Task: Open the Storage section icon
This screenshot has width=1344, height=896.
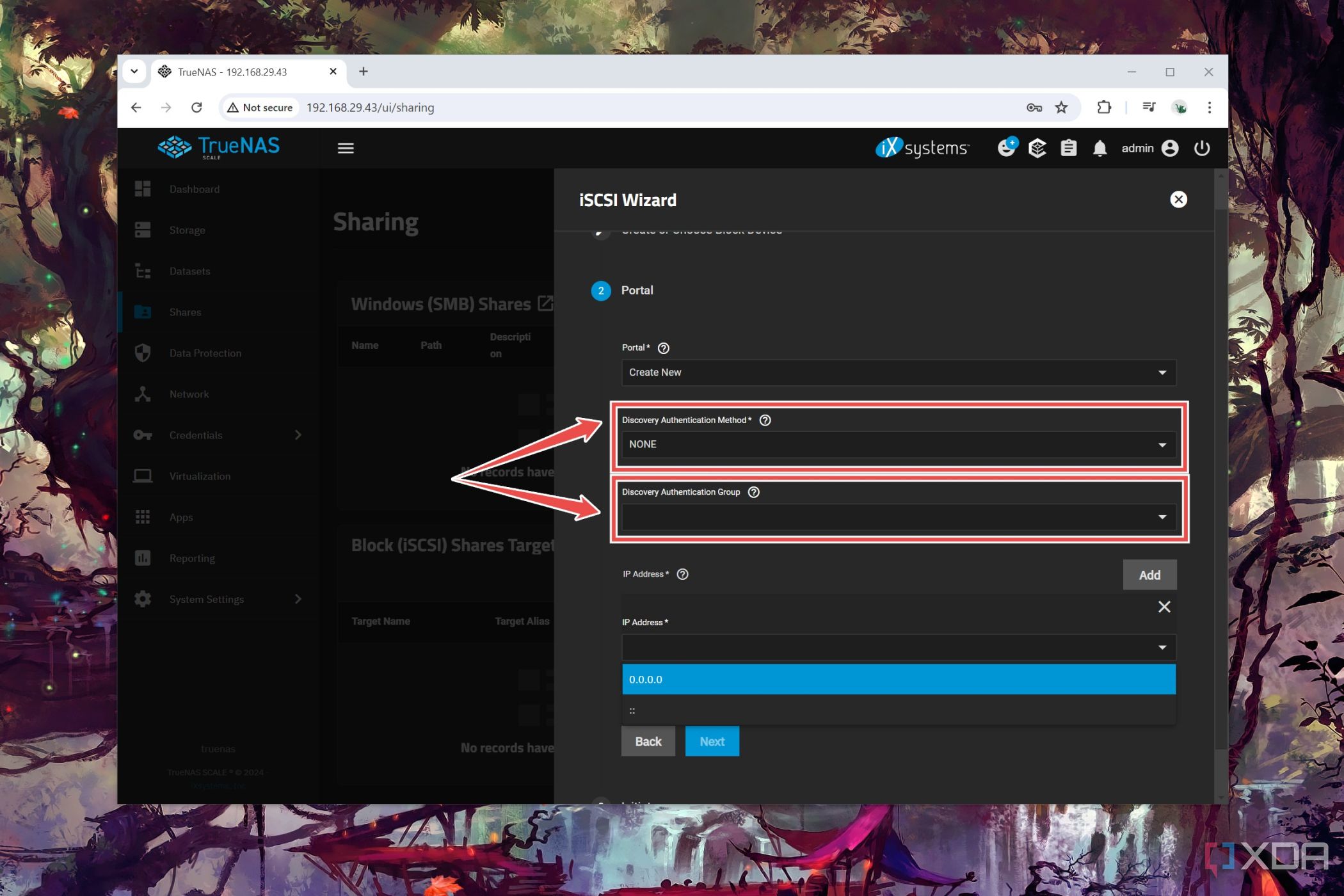Action: coord(143,230)
